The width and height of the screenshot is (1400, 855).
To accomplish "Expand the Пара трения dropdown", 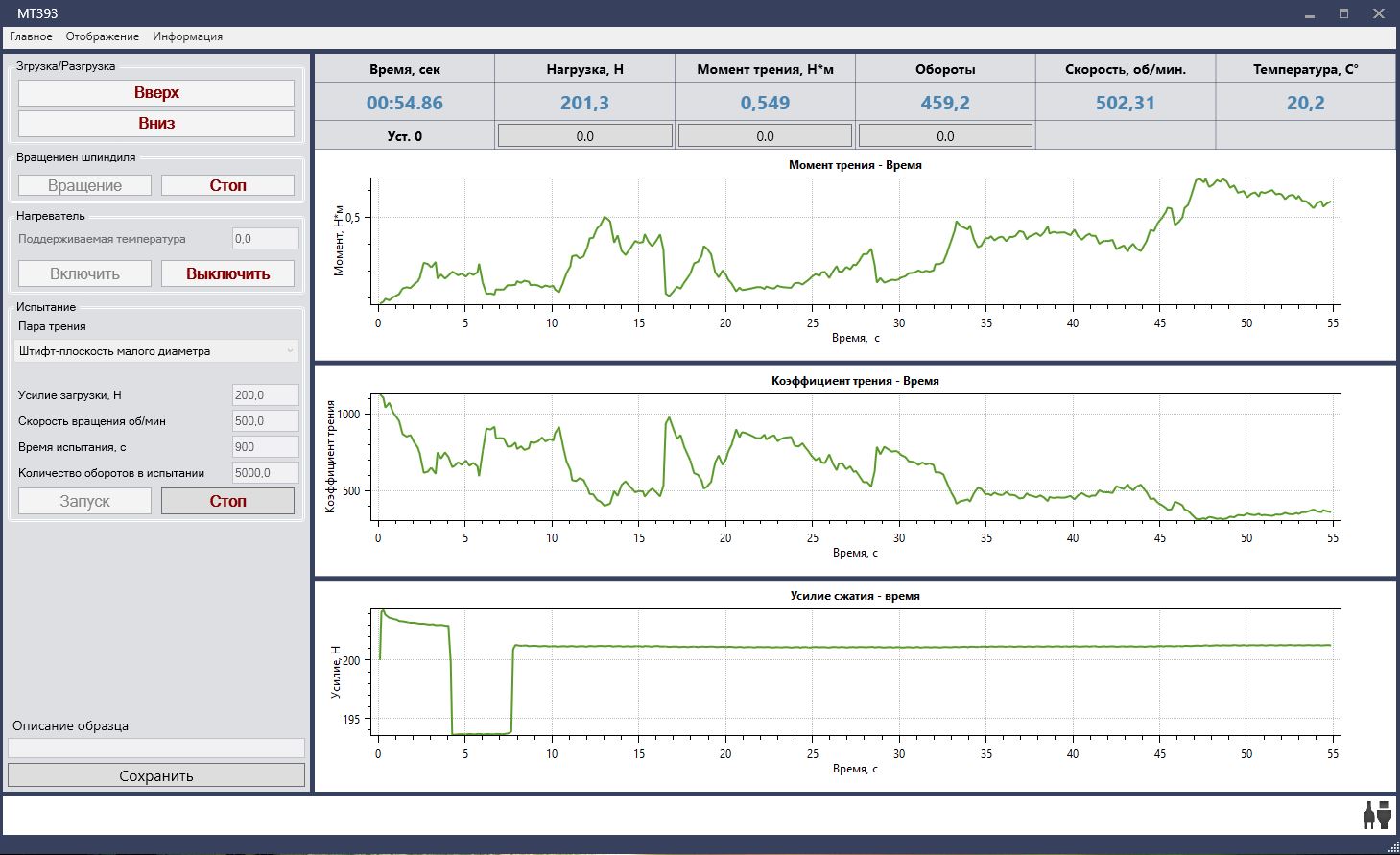I will (158, 351).
